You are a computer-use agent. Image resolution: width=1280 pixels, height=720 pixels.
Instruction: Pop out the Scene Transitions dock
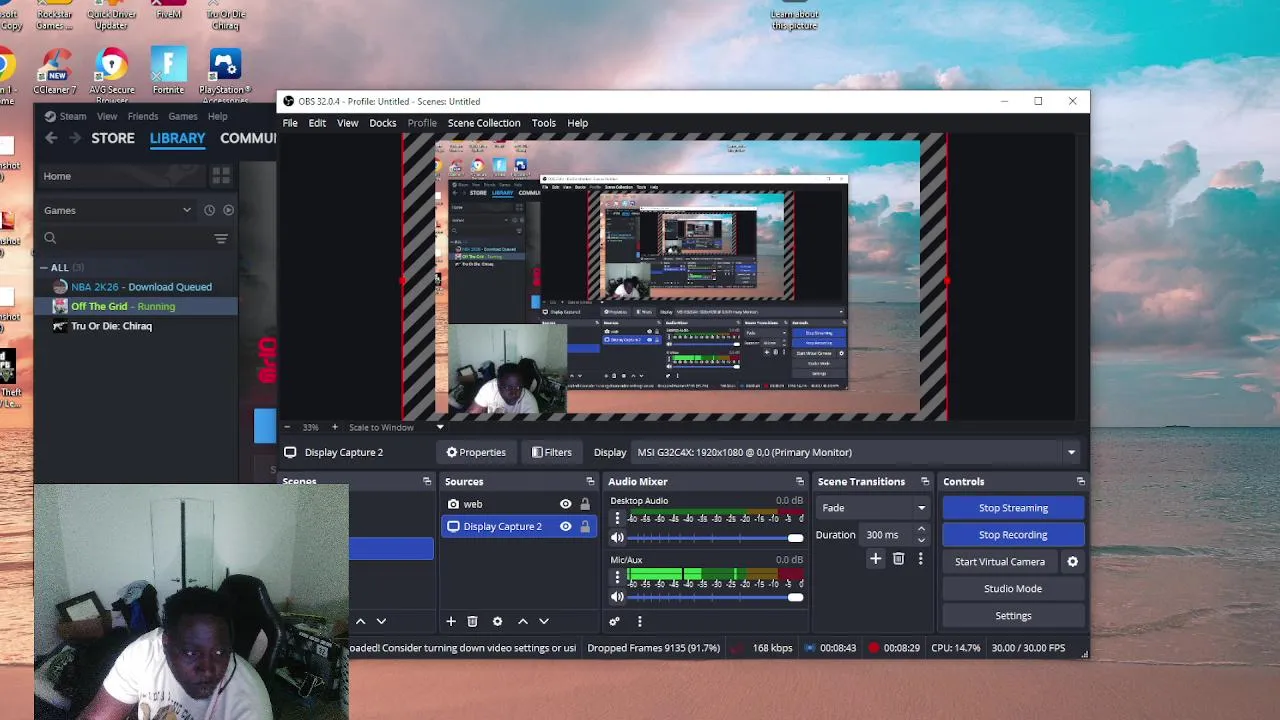click(x=925, y=482)
